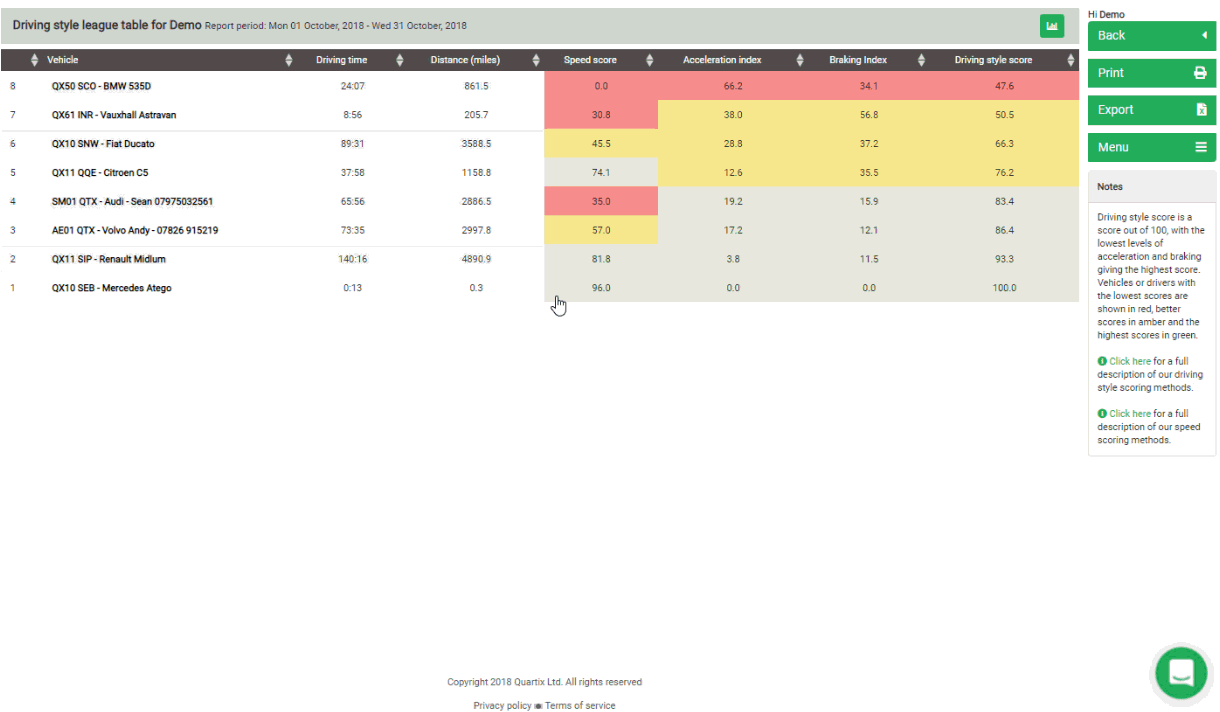Screen dimensions: 1220x712
Task: Open speed scoring methods description link
Action: pyautogui.click(x=1129, y=414)
